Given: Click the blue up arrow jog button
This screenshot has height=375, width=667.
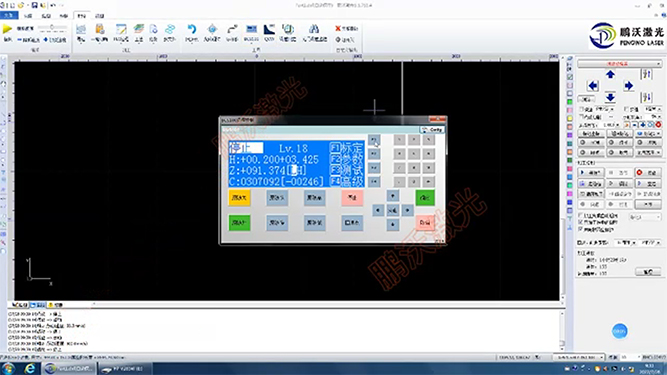Looking at the screenshot, I should pos(610,74).
